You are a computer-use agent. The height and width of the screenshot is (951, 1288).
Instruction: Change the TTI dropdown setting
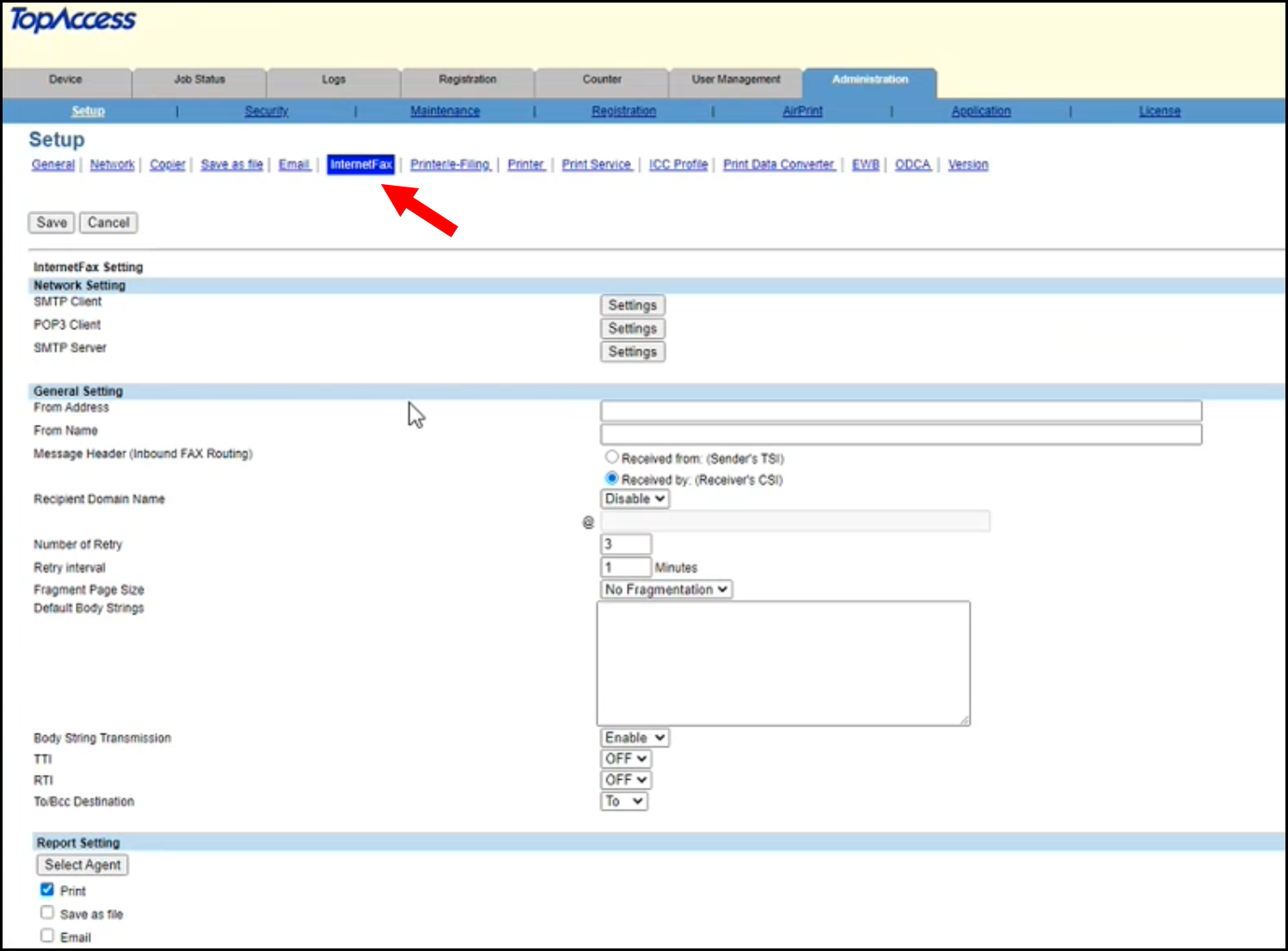[625, 758]
